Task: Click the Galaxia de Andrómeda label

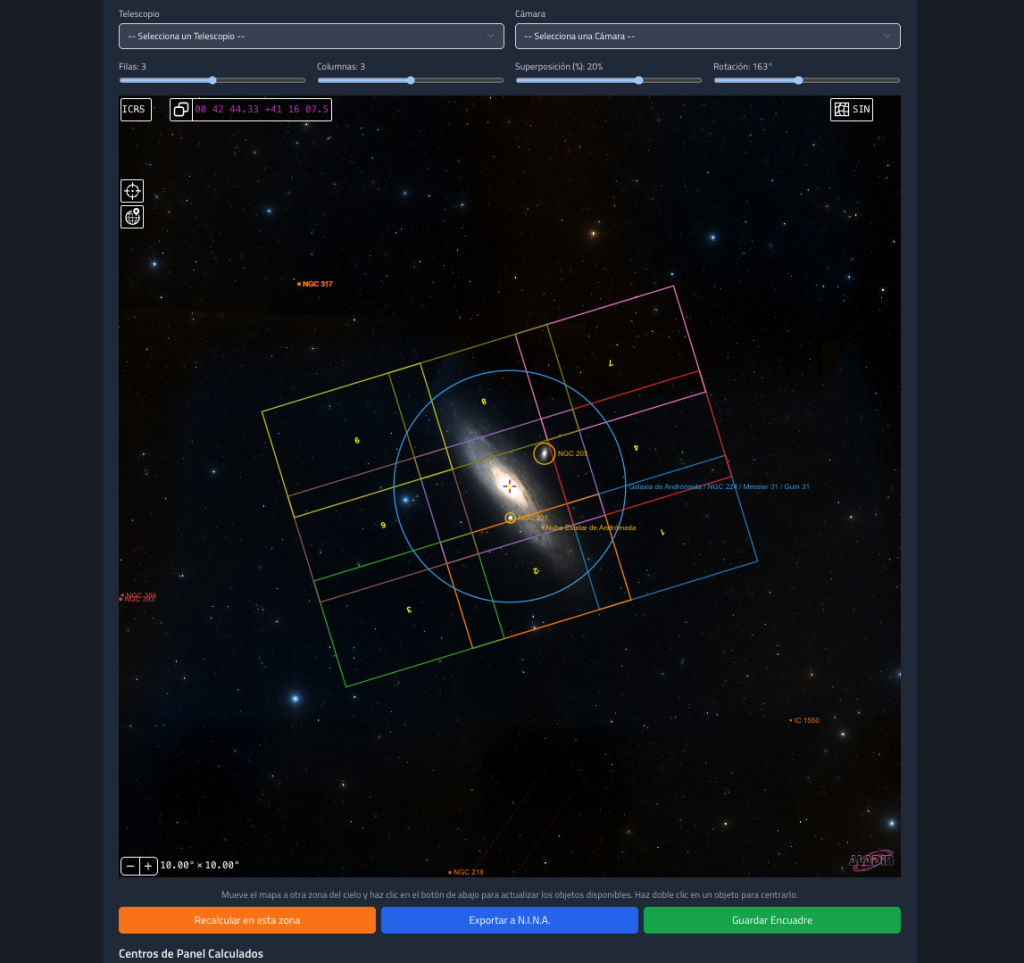Action: click(x=718, y=486)
